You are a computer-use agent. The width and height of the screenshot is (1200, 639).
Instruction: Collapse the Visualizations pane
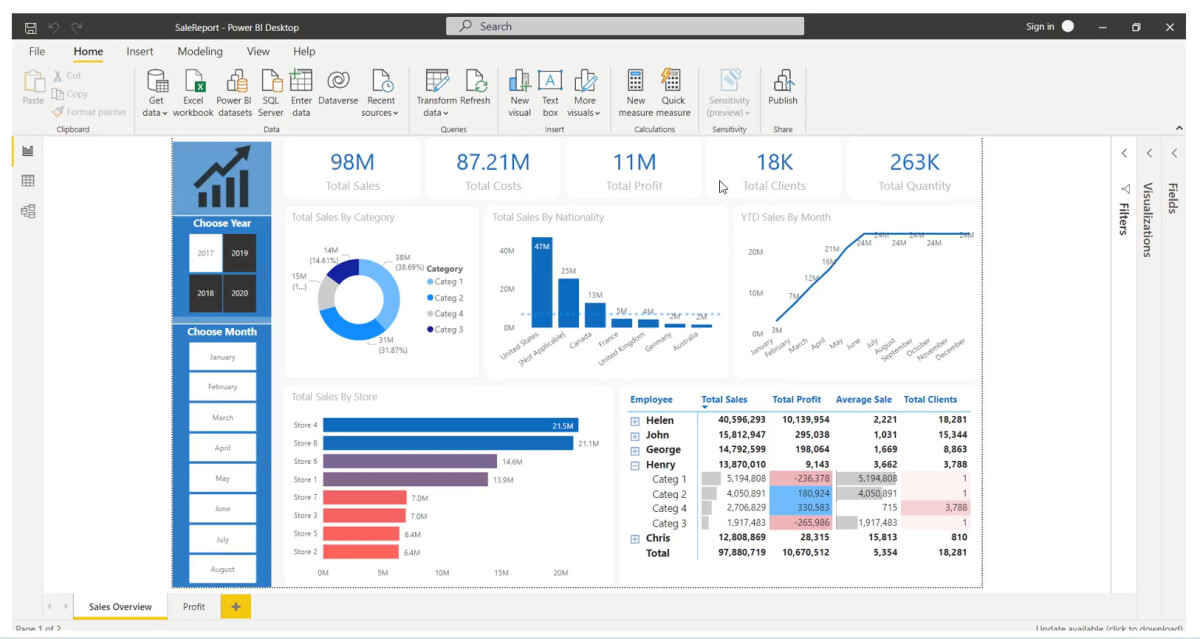coord(1149,153)
